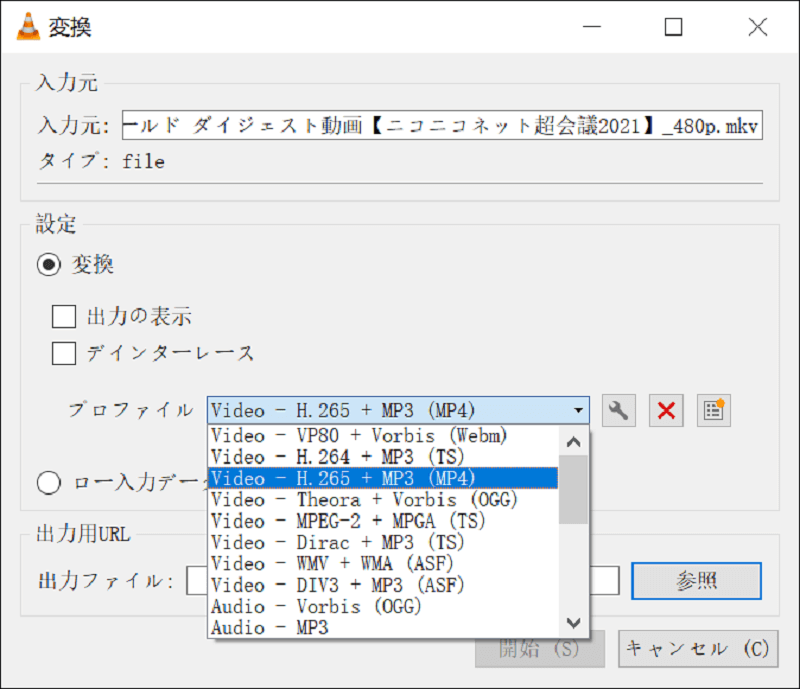Image resolution: width=800 pixels, height=689 pixels.
Task: Maximize the 変換 window
Action: 673,27
